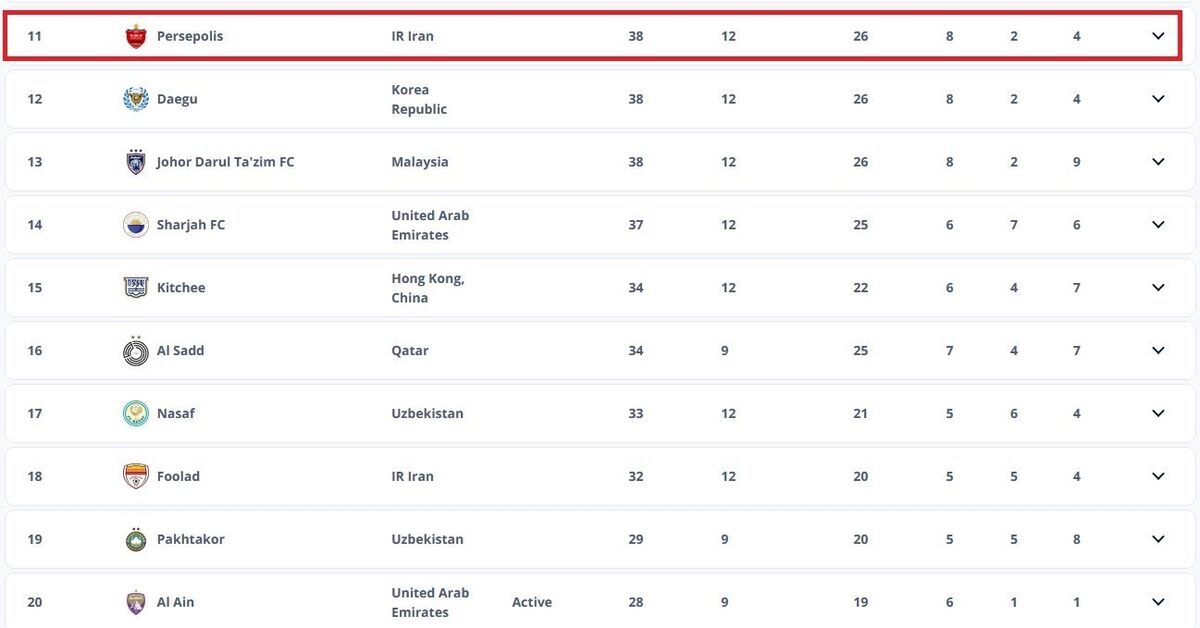Click Active status in Al Ain row
This screenshot has width=1200, height=628.
(x=531, y=602)
